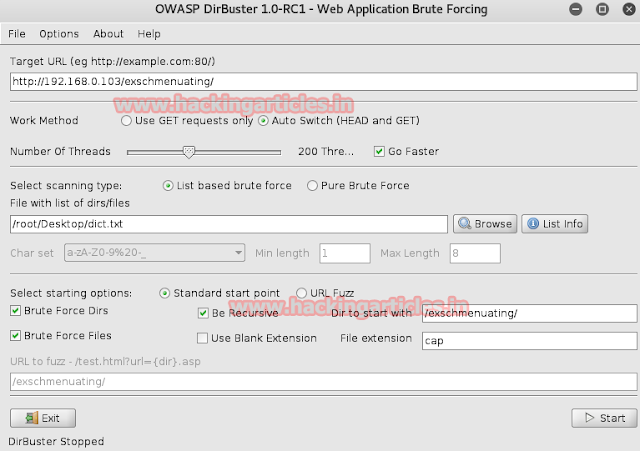Viewport: 640px width, 451px height.
Task: Click the 200 Threads value label
Action: [326, 151]
